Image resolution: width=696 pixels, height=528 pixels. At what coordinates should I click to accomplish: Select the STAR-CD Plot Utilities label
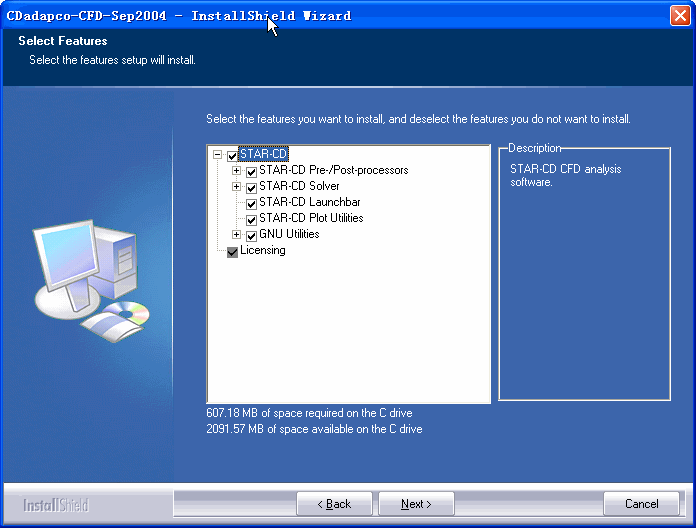(311, 218)
